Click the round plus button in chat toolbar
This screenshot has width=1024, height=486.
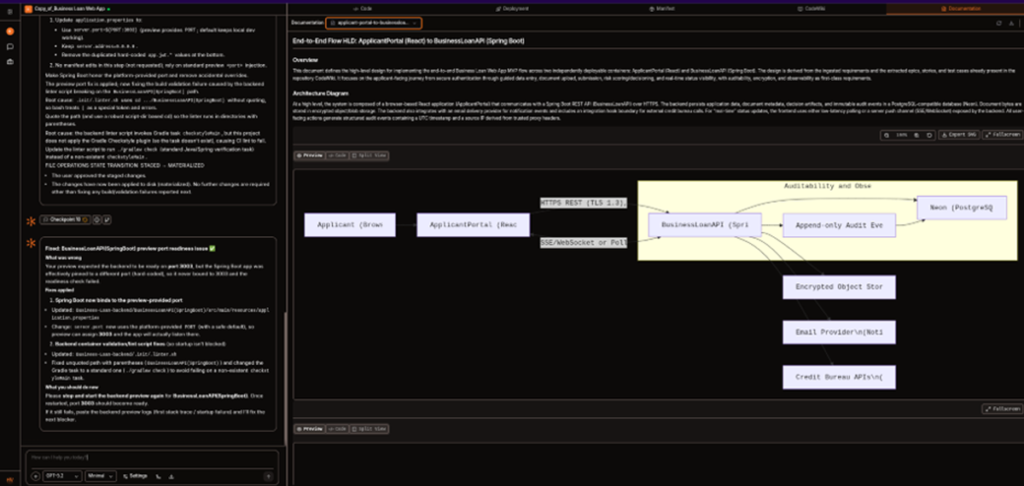pos(35,476)
